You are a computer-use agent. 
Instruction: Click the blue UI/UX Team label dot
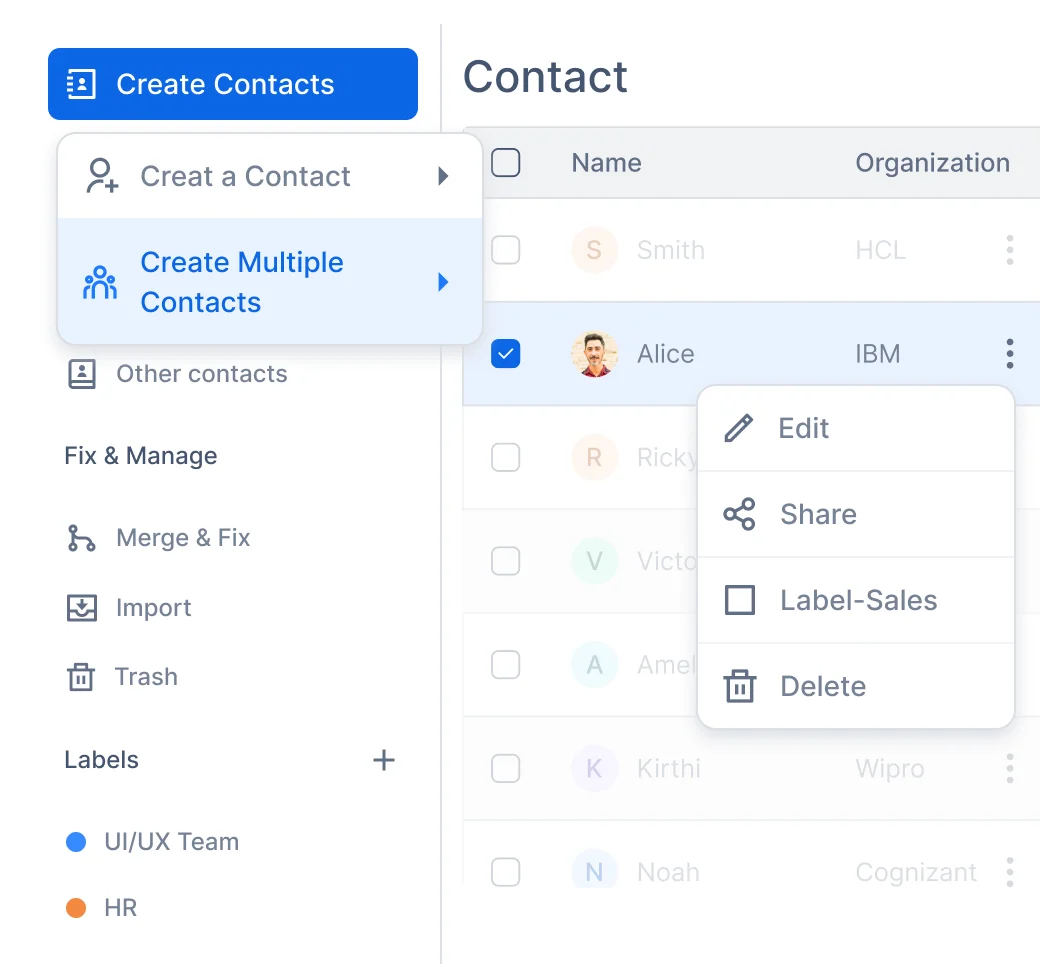(76, 842)
